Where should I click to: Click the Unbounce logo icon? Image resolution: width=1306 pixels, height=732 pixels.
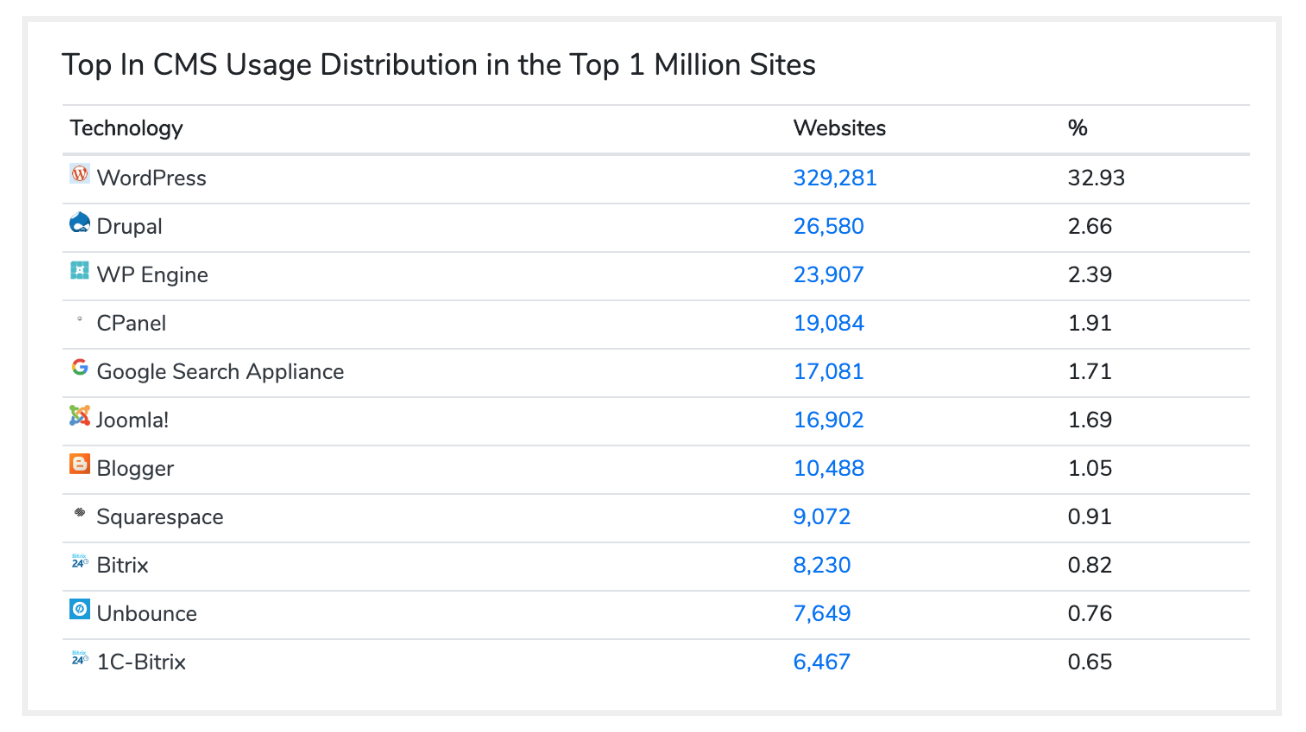coord(80,610)
